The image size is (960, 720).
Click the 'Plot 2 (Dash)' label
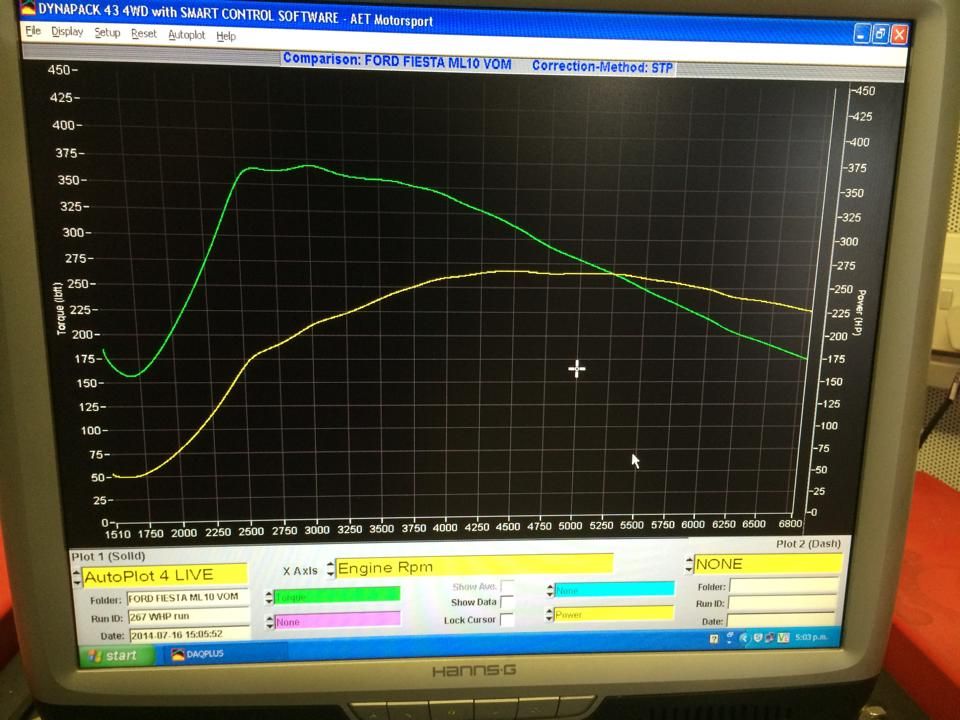(x=808, y=543)
